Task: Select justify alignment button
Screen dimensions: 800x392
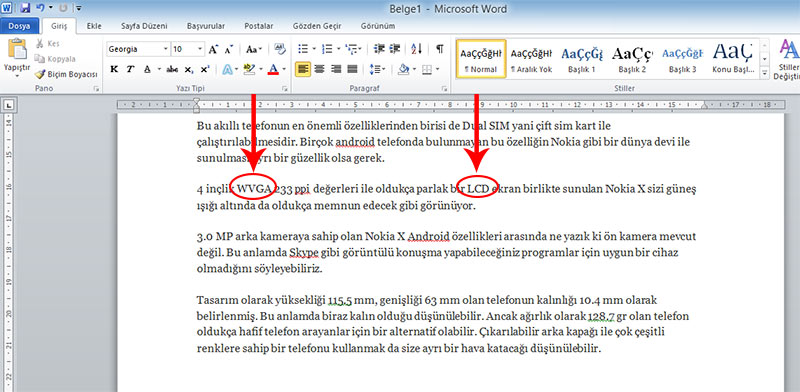Action: (x=352, y=69)
